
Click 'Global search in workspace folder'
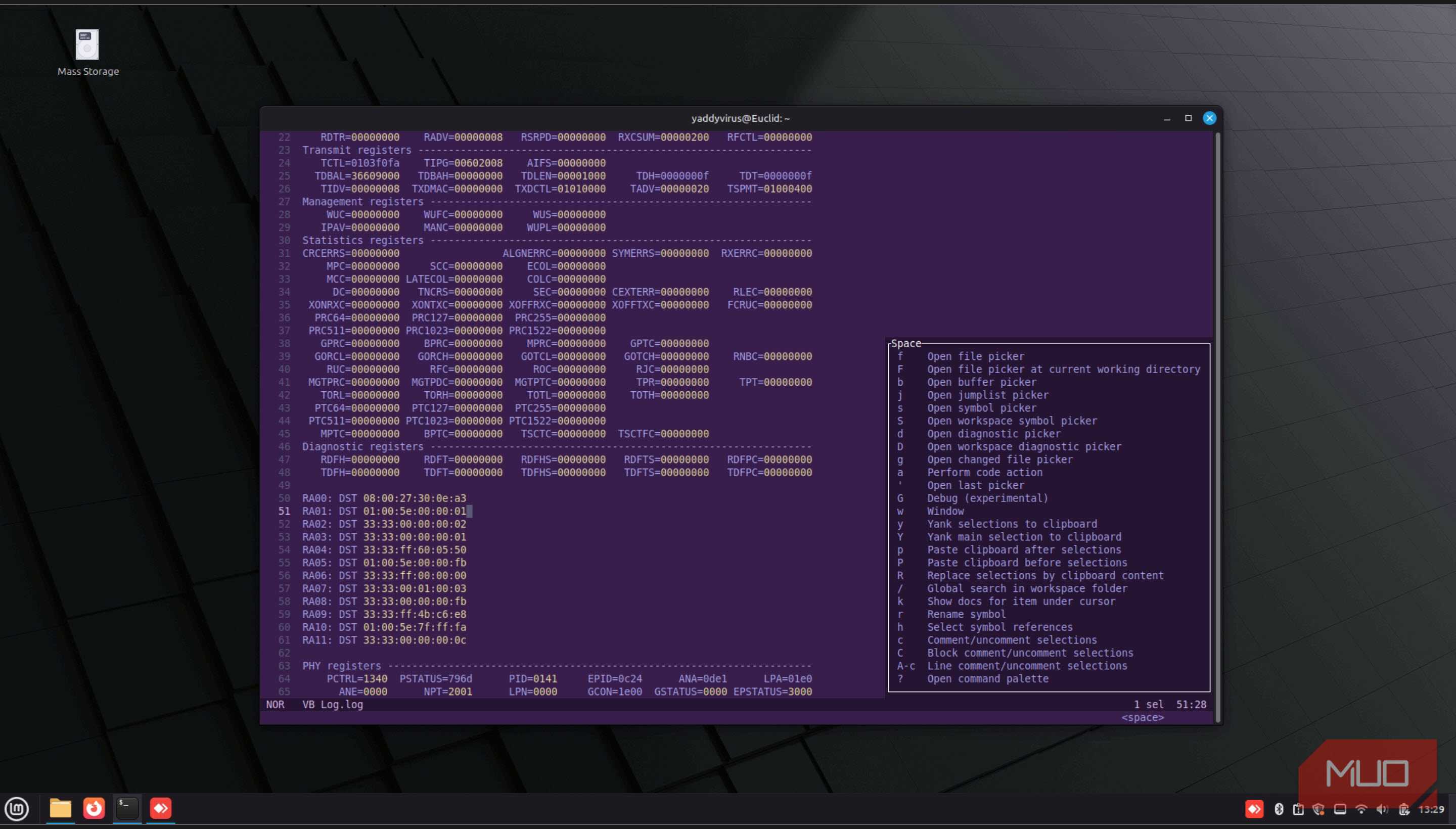click(1027, 589)
